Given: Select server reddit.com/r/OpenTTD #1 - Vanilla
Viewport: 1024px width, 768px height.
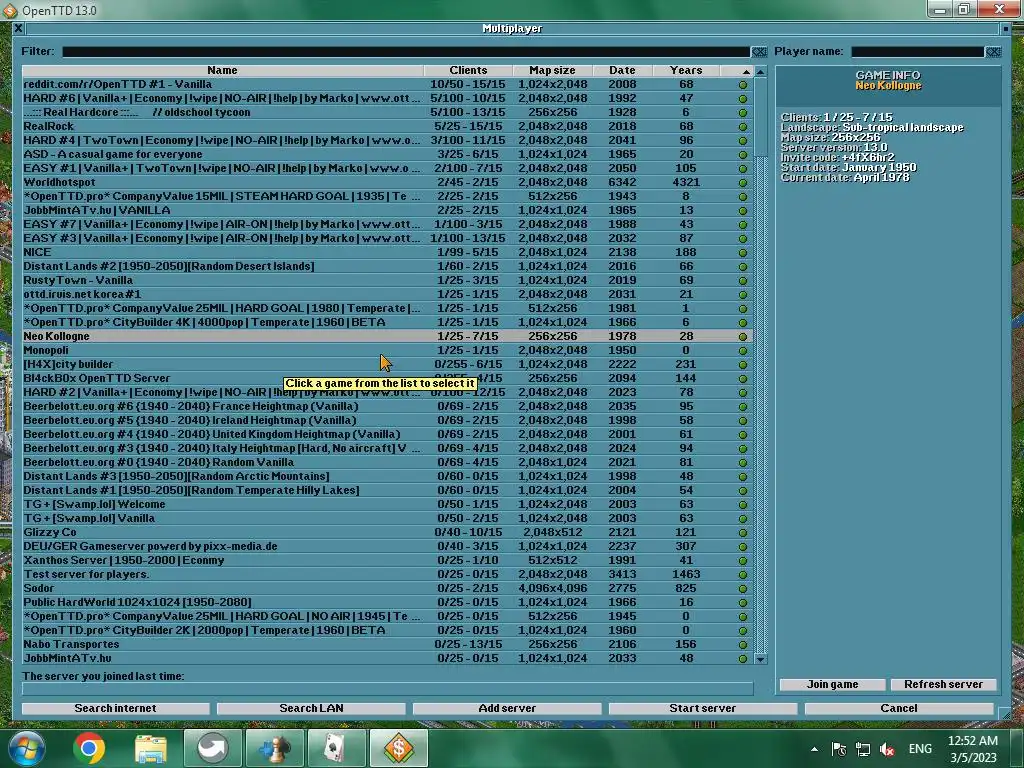Looking at the screenshot, I should point(387,84).
